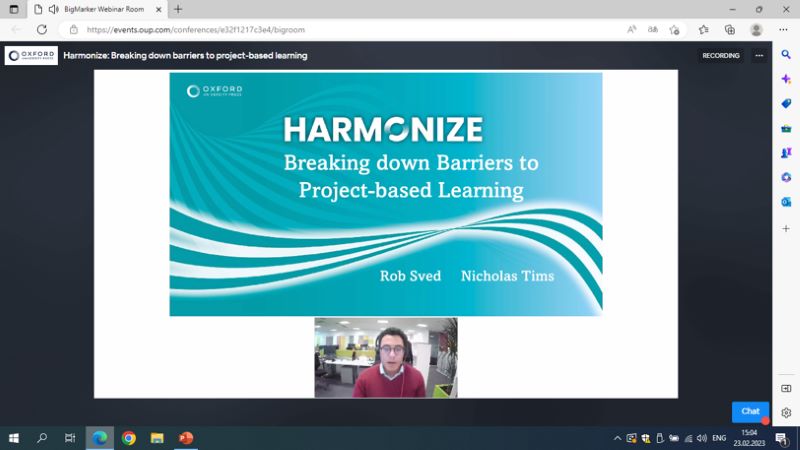The image size is (800, 450).
Task: Close the BigMarker Webinar Room tab
Action: coord(159,9)
